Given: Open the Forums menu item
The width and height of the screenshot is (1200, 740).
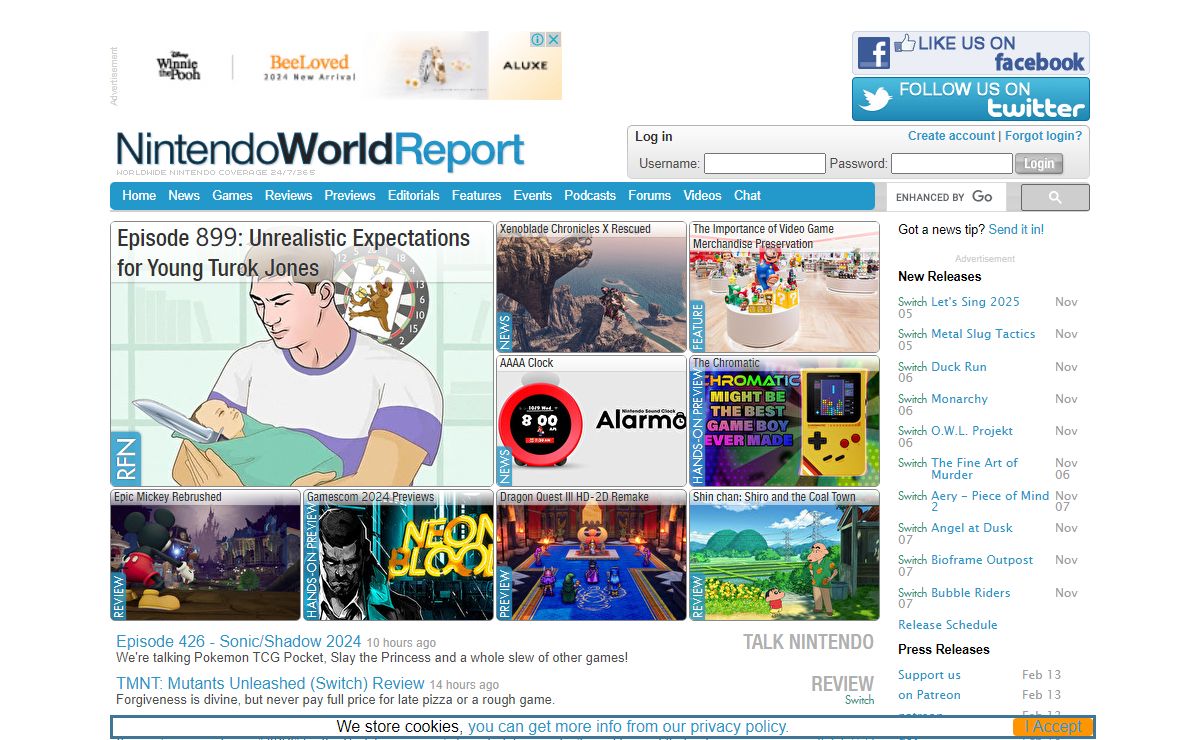Looking at the screenshot, I should pyautogui.click(x=650, y=196).
